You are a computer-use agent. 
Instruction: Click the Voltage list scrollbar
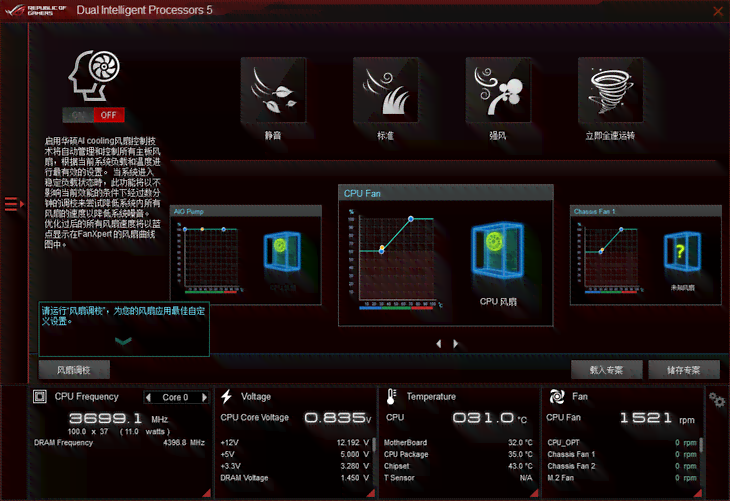pos(374,445)
